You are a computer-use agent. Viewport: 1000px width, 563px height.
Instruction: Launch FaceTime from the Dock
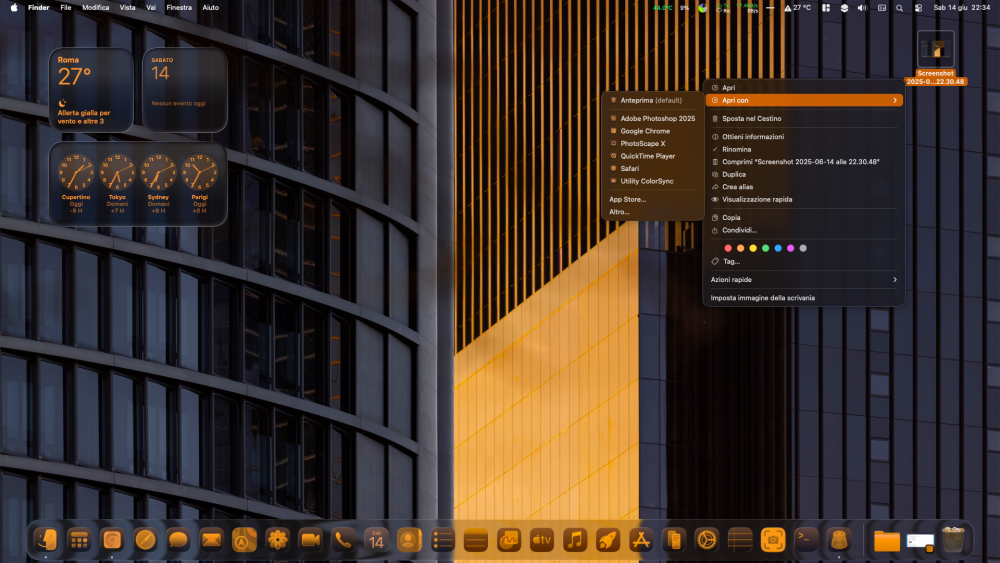pos(311,540)
